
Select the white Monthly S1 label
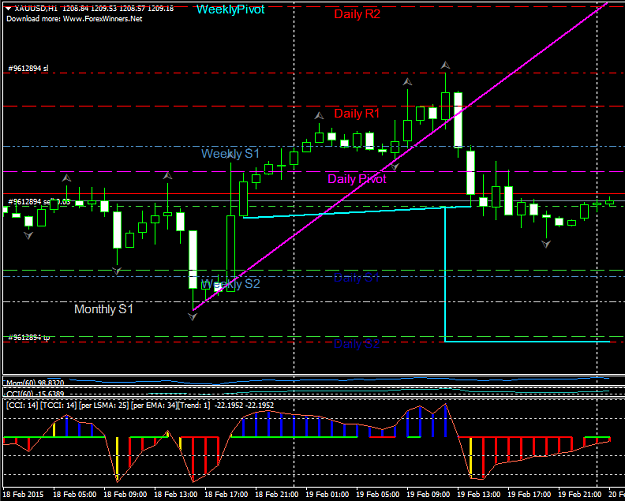pos(104,309)
